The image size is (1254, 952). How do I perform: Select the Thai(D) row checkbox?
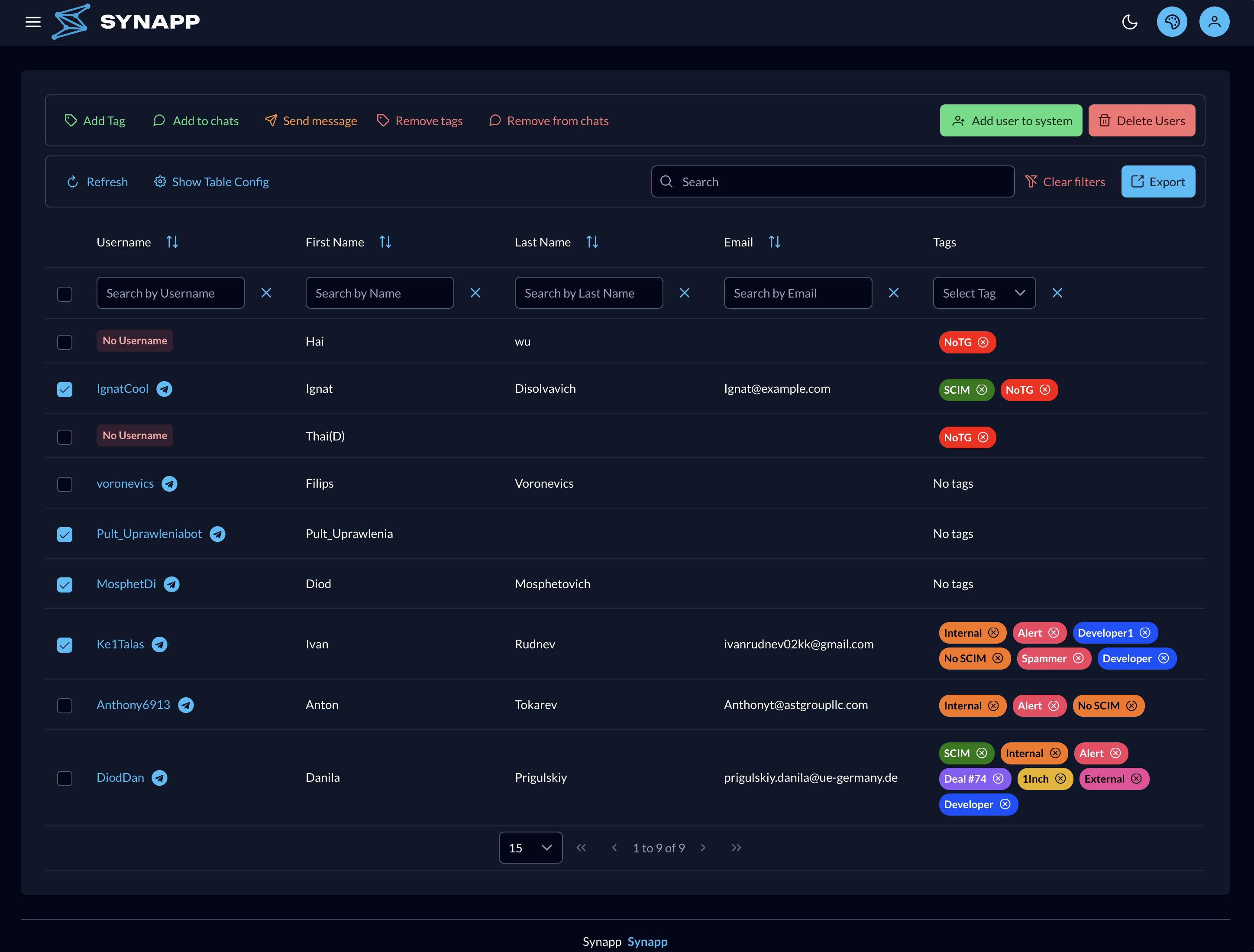click(65, 437)
